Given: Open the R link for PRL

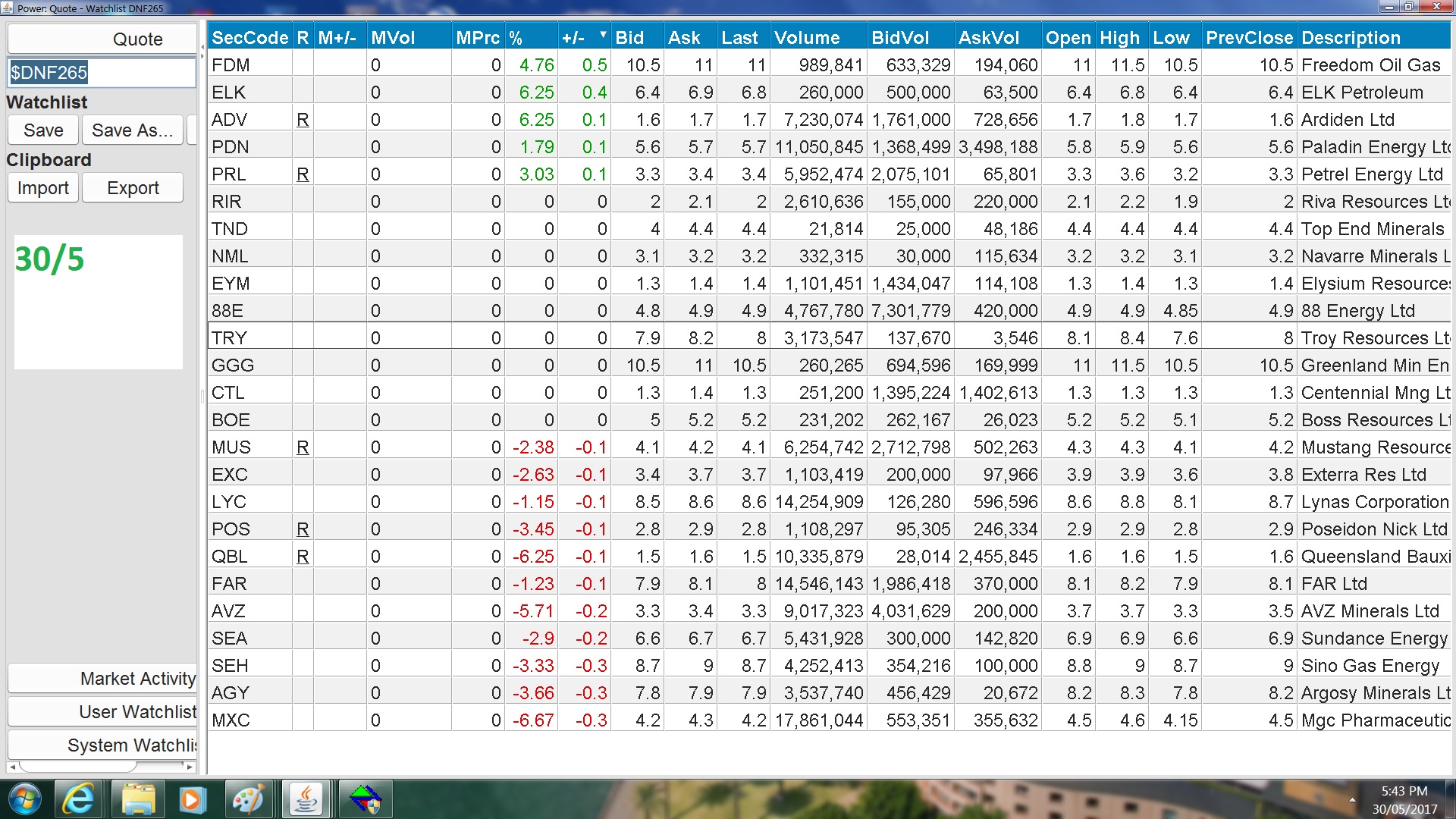Looking at the screenshot, I should (x=303, y=174).
